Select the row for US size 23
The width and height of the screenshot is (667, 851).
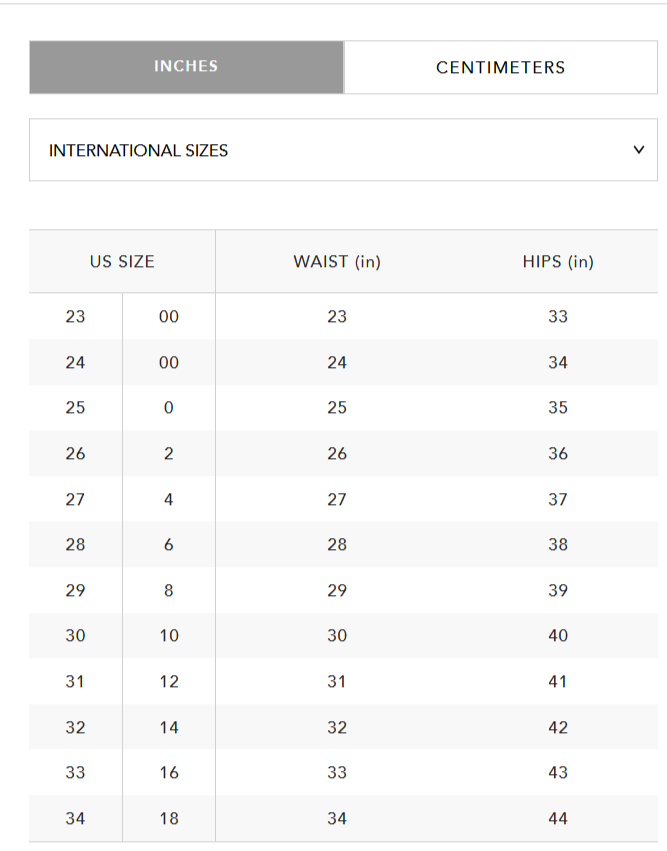click(76, 316)
